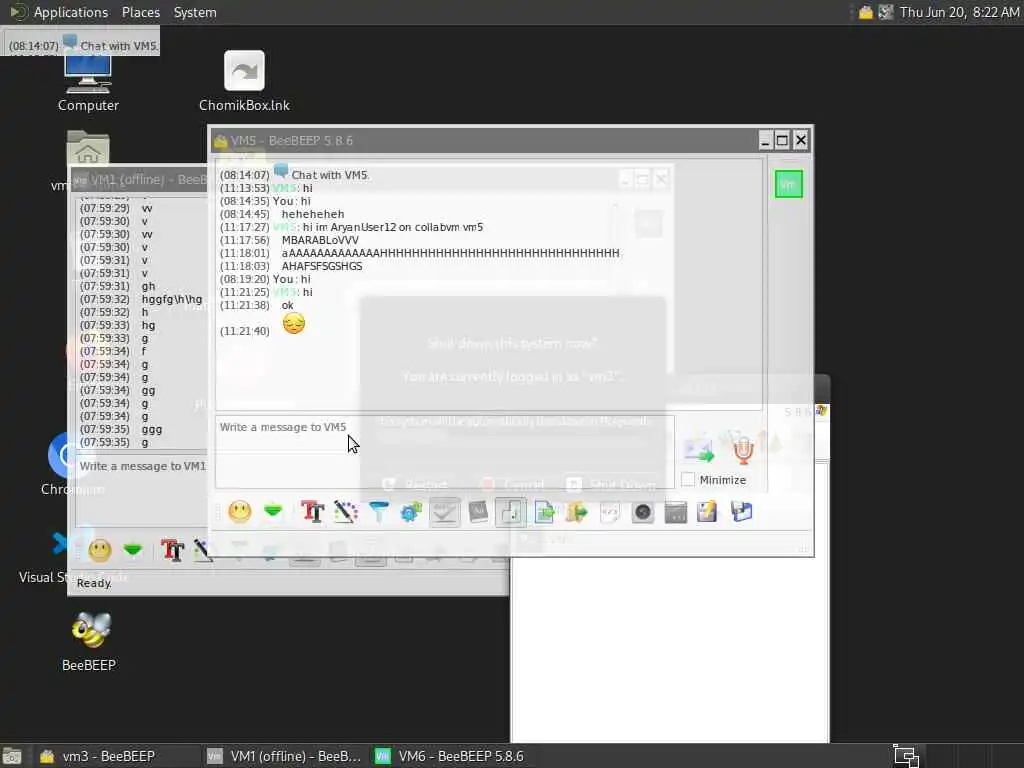This screenshot has width=1024, height=768.
Task: Click the workspace switcher icon in bottom panel
Action: (x=906, y=756)
